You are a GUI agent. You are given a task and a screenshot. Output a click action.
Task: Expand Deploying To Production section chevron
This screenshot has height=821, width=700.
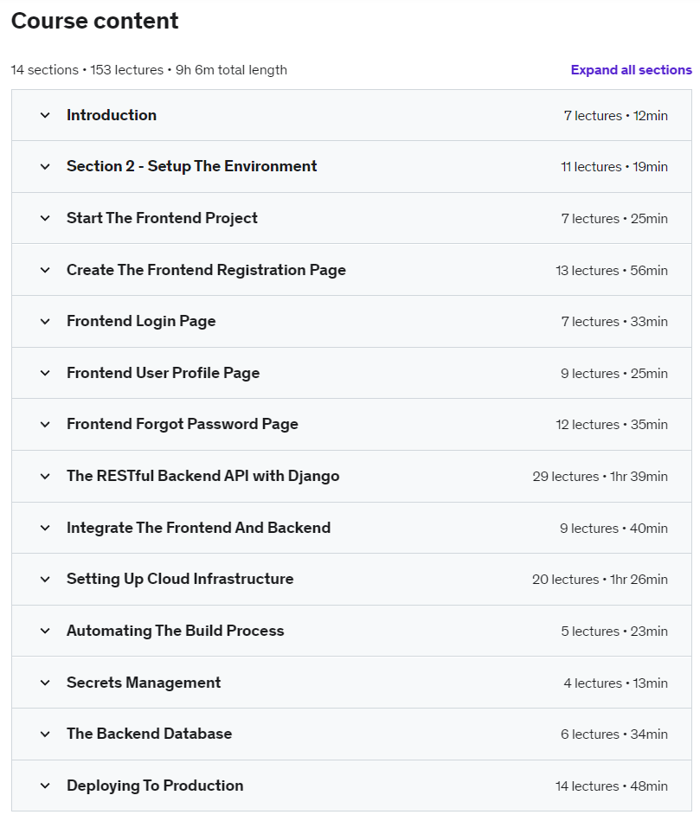coord(45,786)
